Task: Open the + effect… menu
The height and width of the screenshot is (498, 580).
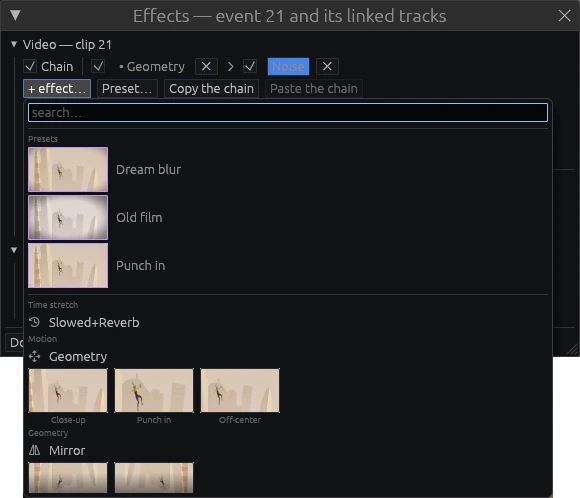Action: pos(57,89)
